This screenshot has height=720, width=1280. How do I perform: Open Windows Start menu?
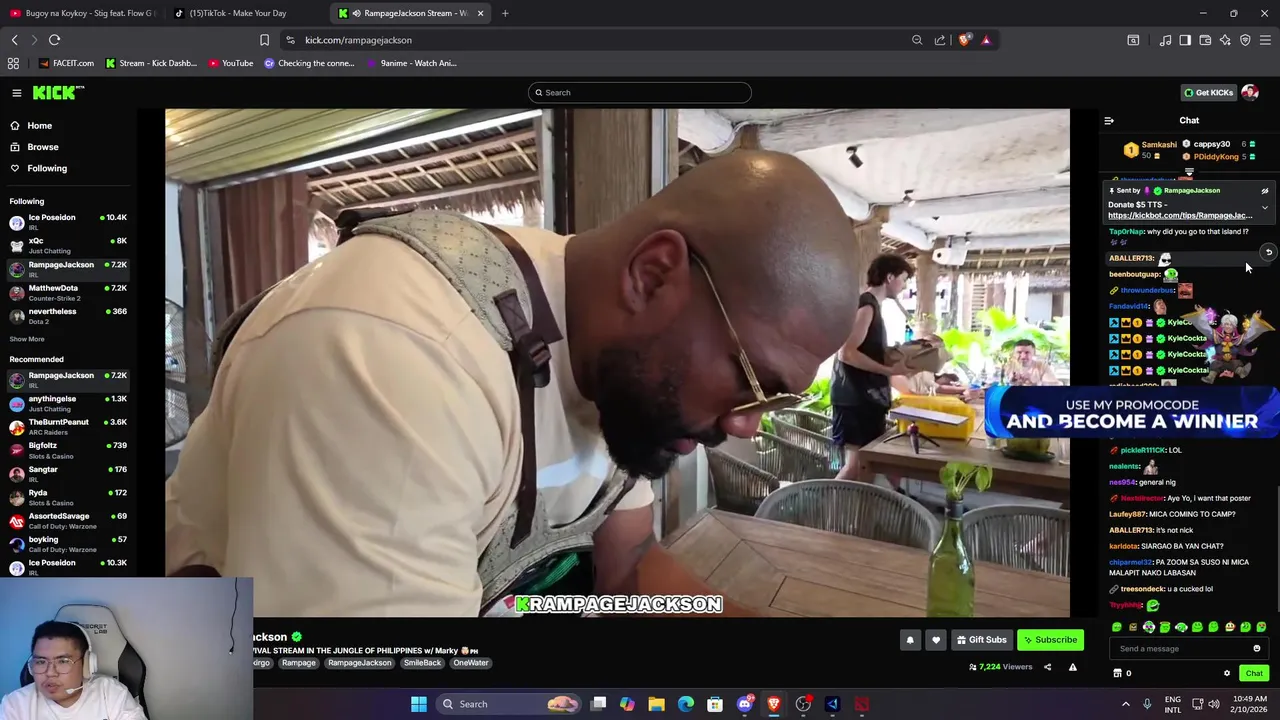point(419,704)
